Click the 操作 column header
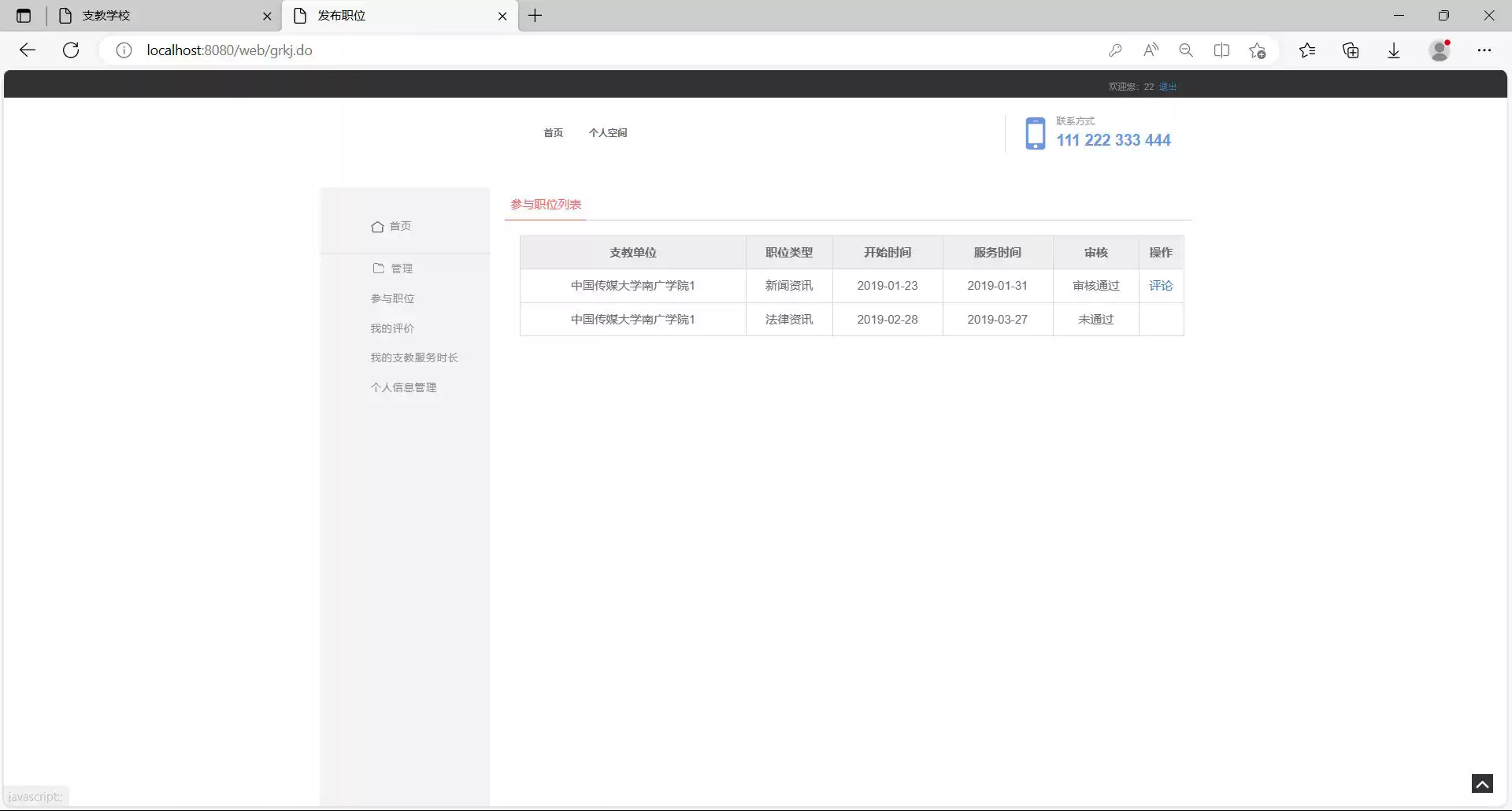Viewport: 1512px width, 811px height. click(x=1161, y=253)
